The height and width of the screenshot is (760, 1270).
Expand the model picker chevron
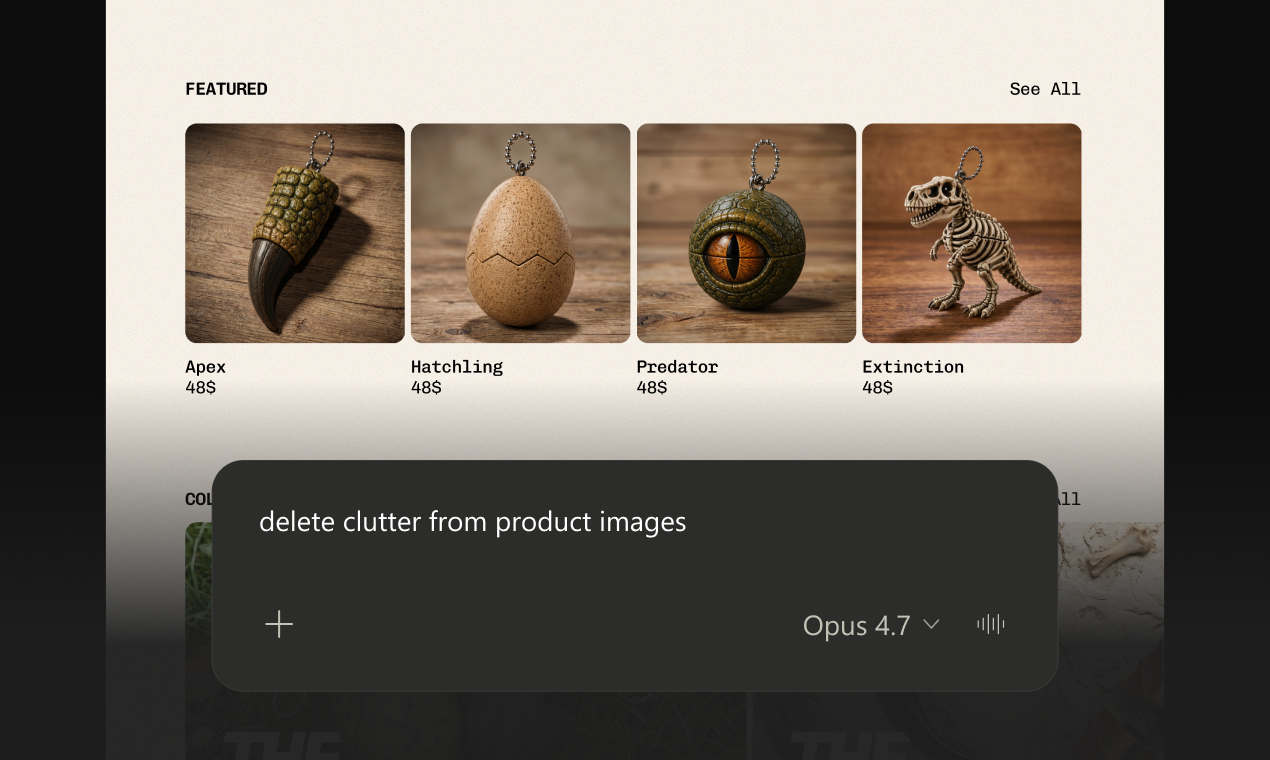click(x=931, y=625)
